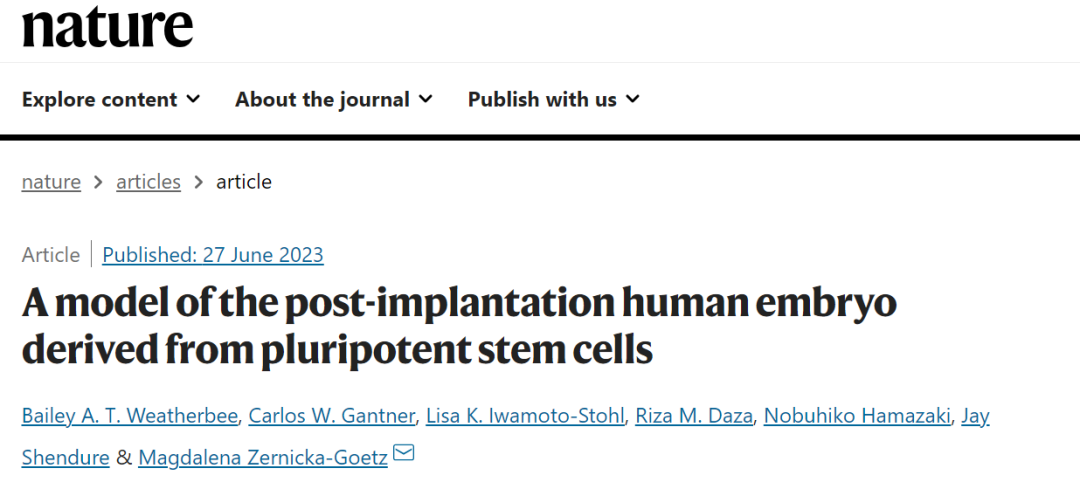Click the Article type label
The height and width of the screenshot is (489, 1080).
(x=50, y=255)
